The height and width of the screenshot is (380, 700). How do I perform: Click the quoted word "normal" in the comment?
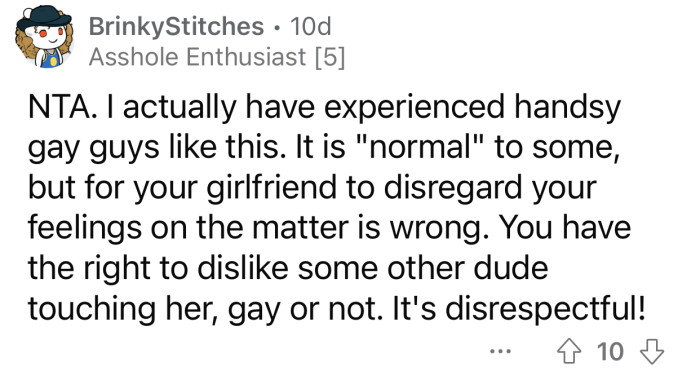coord(419,147)
